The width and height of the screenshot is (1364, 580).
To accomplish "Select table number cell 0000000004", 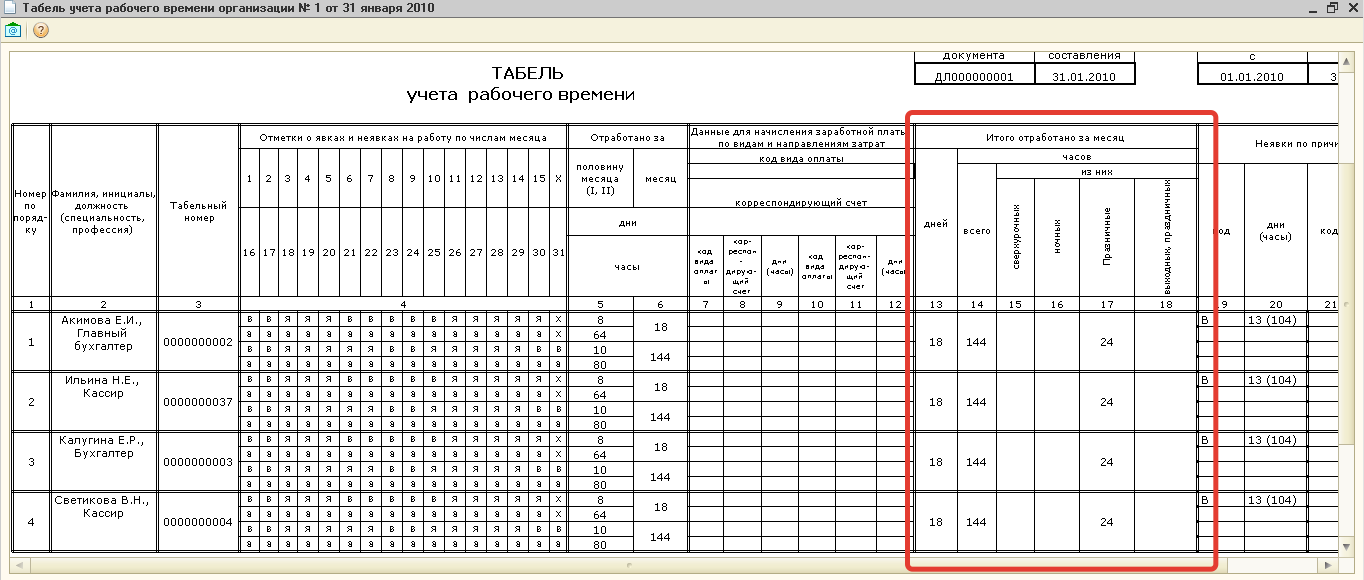I will coord(198,522).
